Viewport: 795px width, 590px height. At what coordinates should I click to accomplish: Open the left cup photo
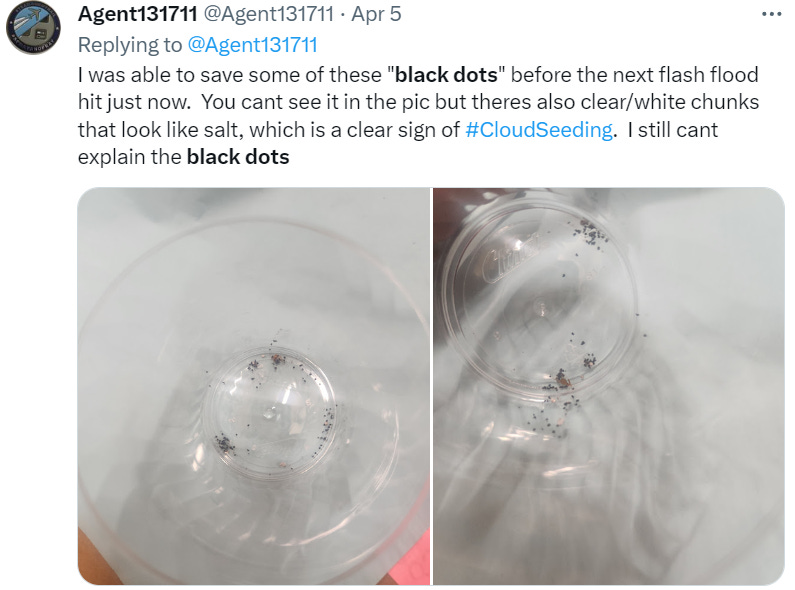(254, 386)
